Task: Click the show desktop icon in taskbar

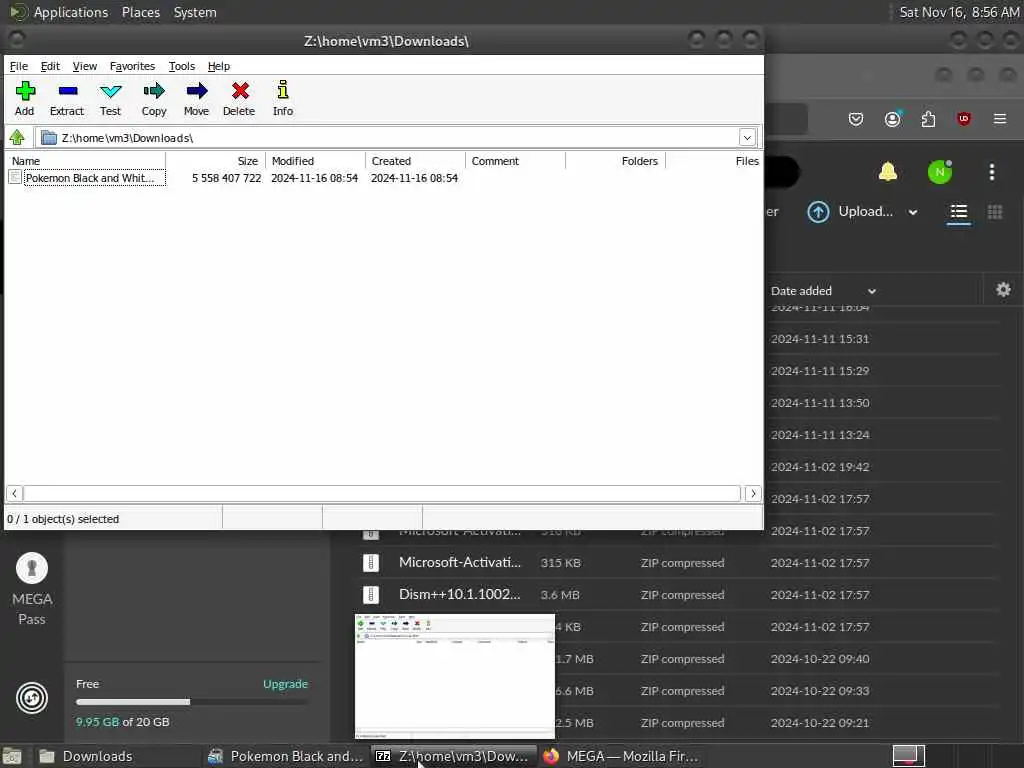Action: pyautogui.click(x=12, y=756)
